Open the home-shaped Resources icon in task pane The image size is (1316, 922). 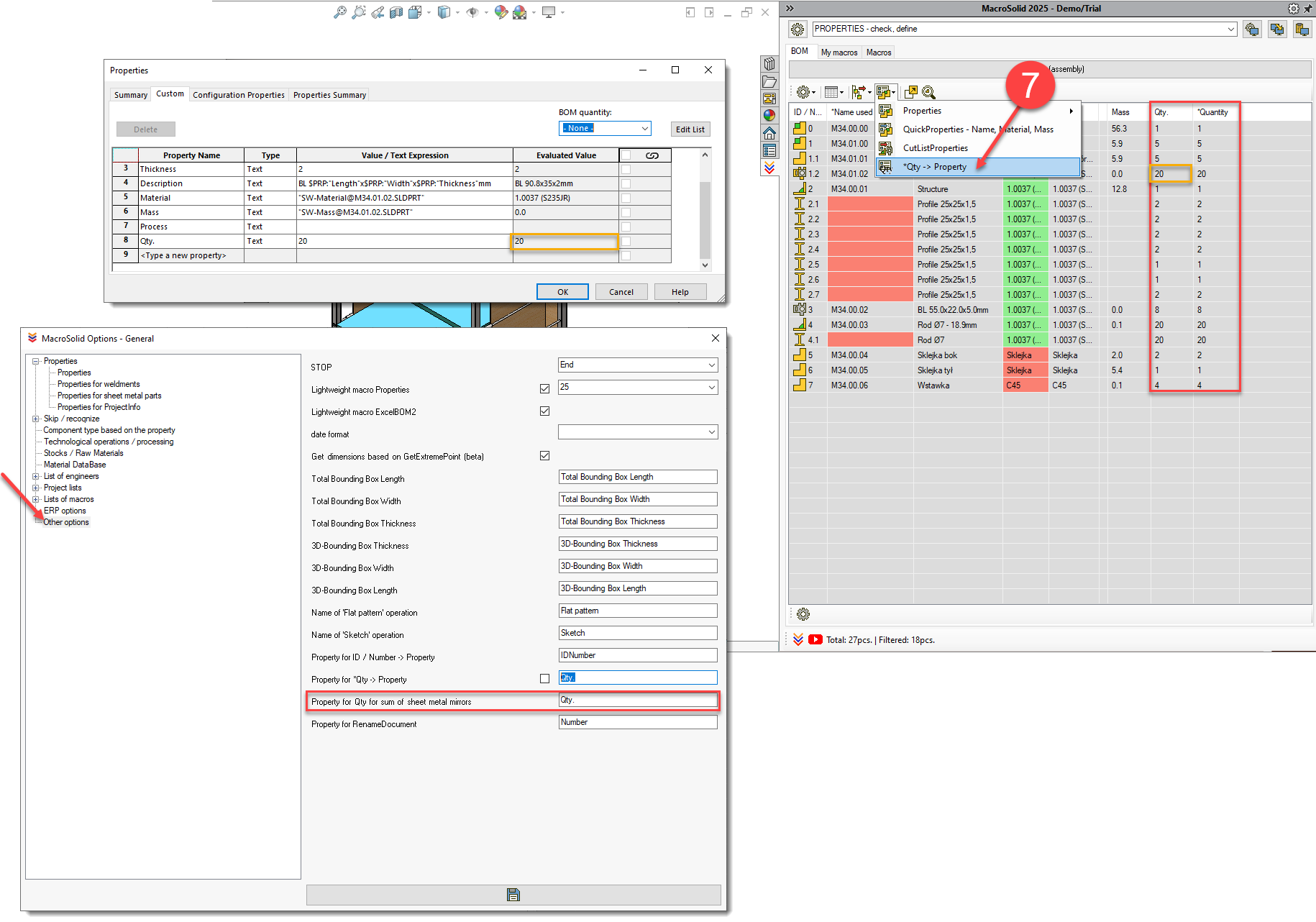tap(769, 133)
